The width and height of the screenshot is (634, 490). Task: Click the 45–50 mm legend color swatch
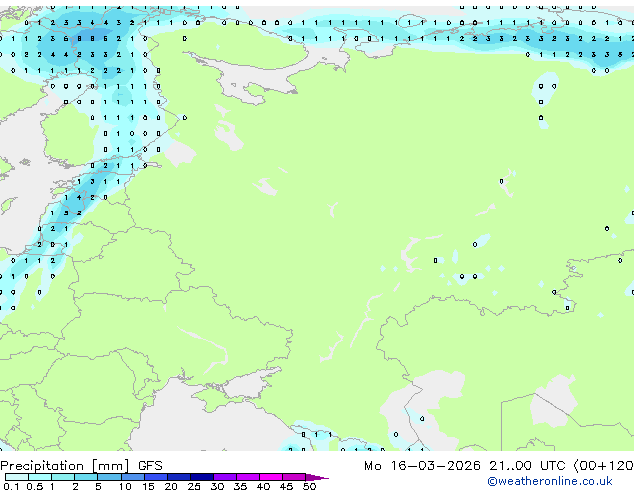pos(294,477)
